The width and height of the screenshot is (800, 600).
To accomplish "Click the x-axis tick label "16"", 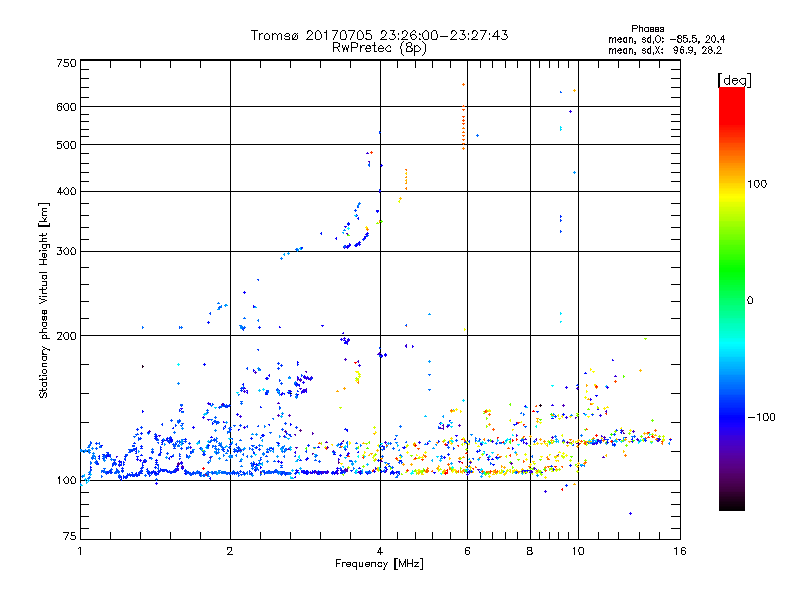I will 680,551.
